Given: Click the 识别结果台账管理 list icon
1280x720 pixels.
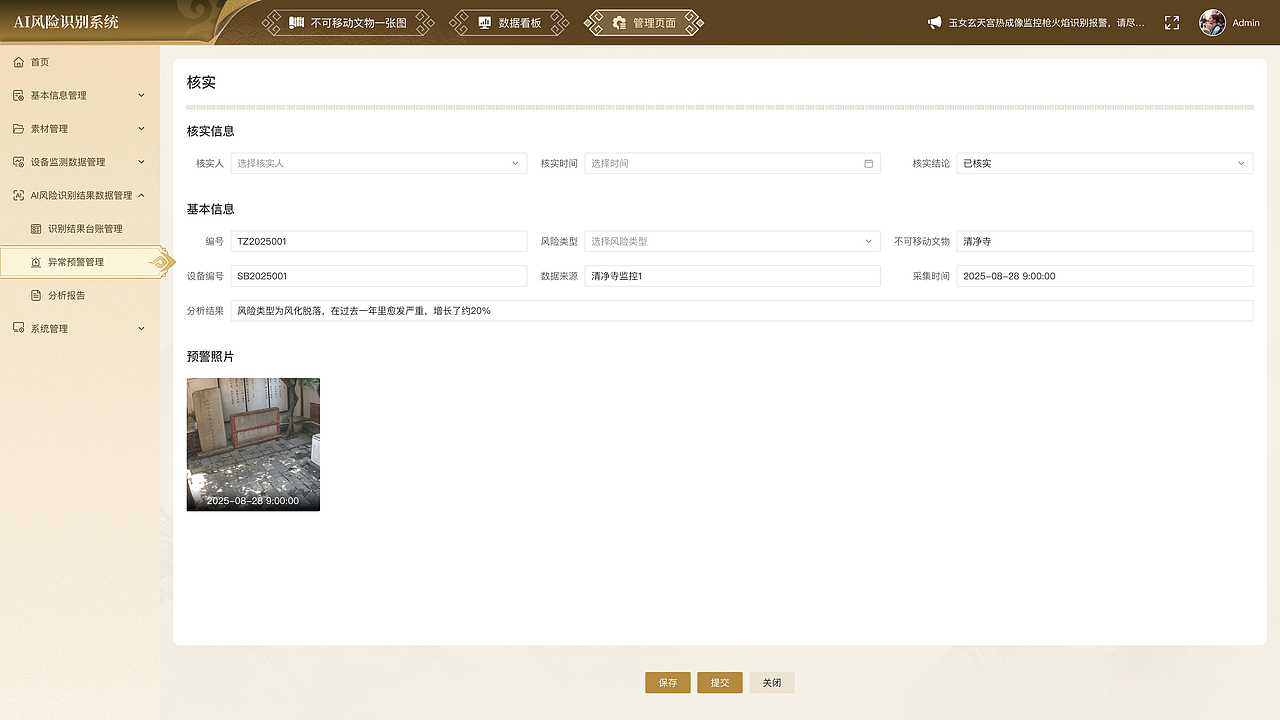Looking at the screenshot, I should (x=36, y=229).
